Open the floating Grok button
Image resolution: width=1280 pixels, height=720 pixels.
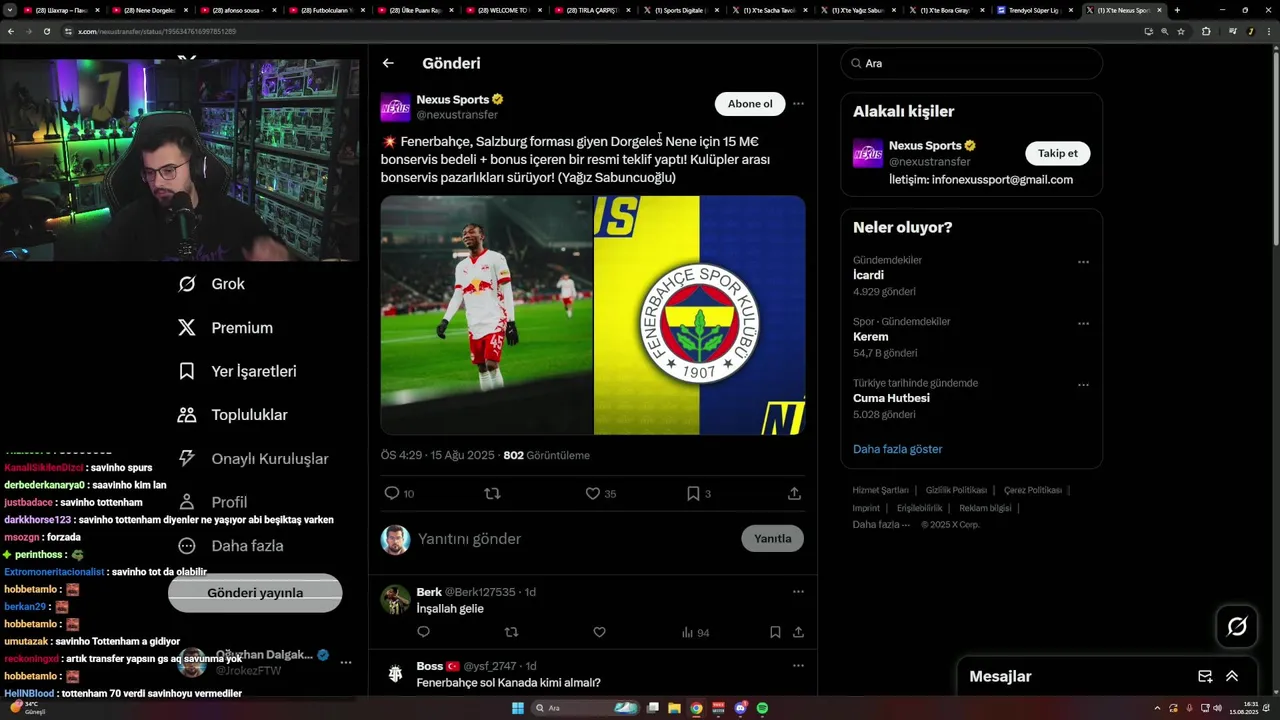[x=1237, y=627]
